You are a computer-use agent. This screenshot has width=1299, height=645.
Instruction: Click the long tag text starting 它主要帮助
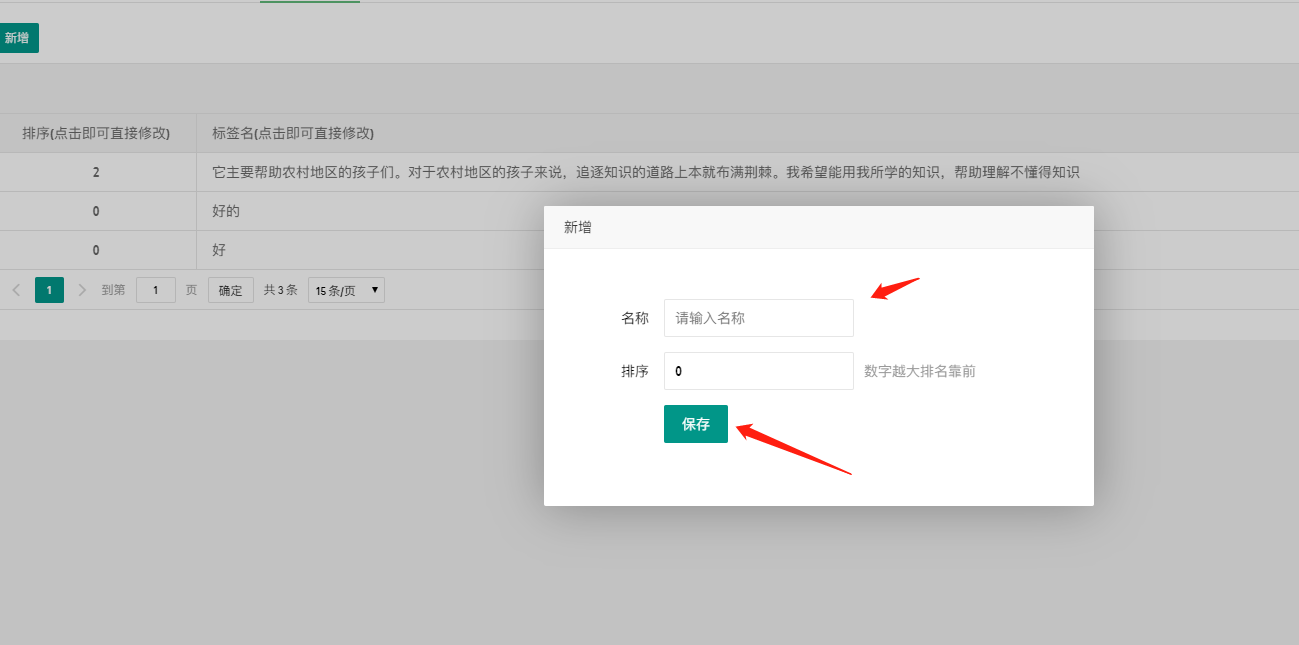click(x=646, y=172)
